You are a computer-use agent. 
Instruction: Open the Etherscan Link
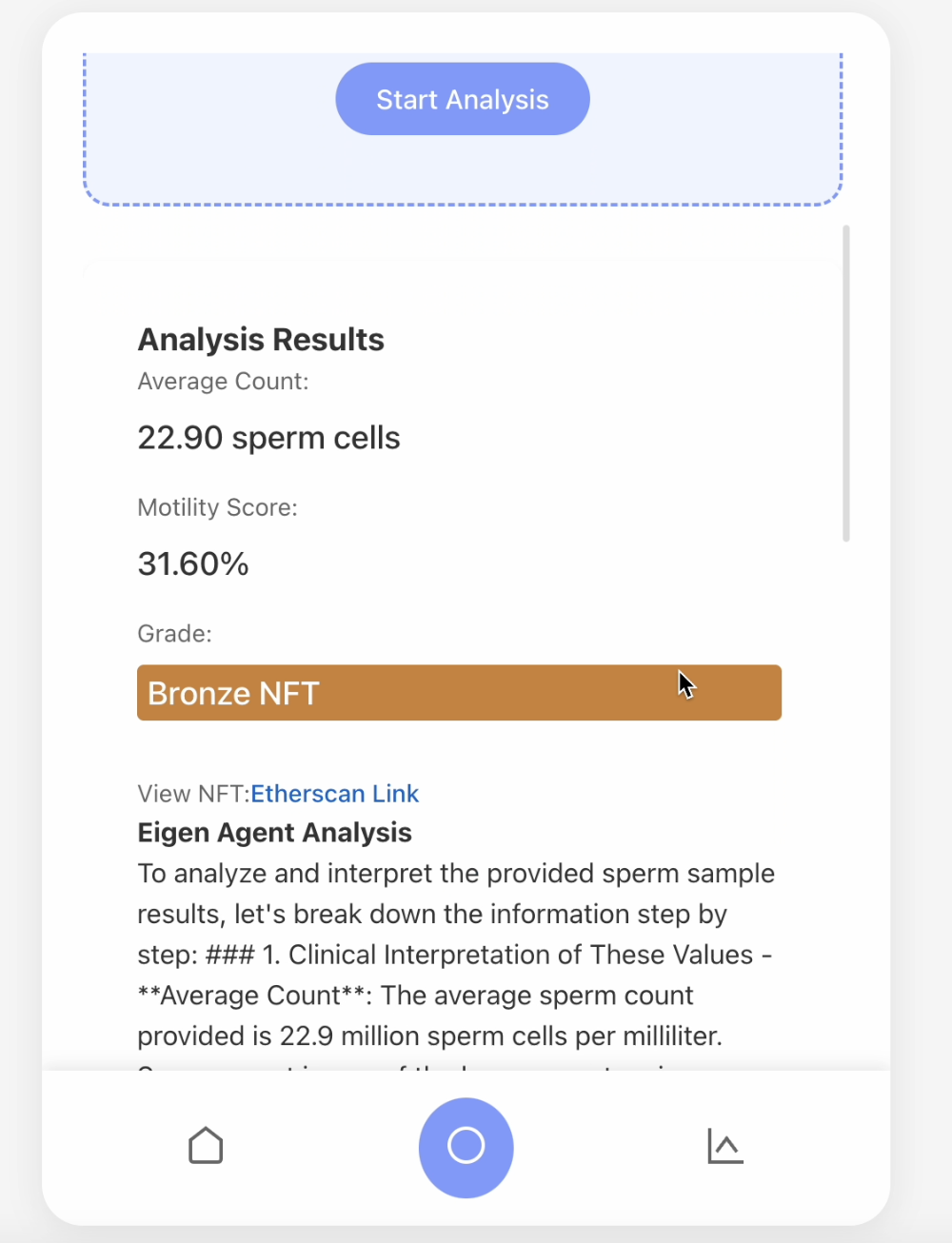point(334,794)
